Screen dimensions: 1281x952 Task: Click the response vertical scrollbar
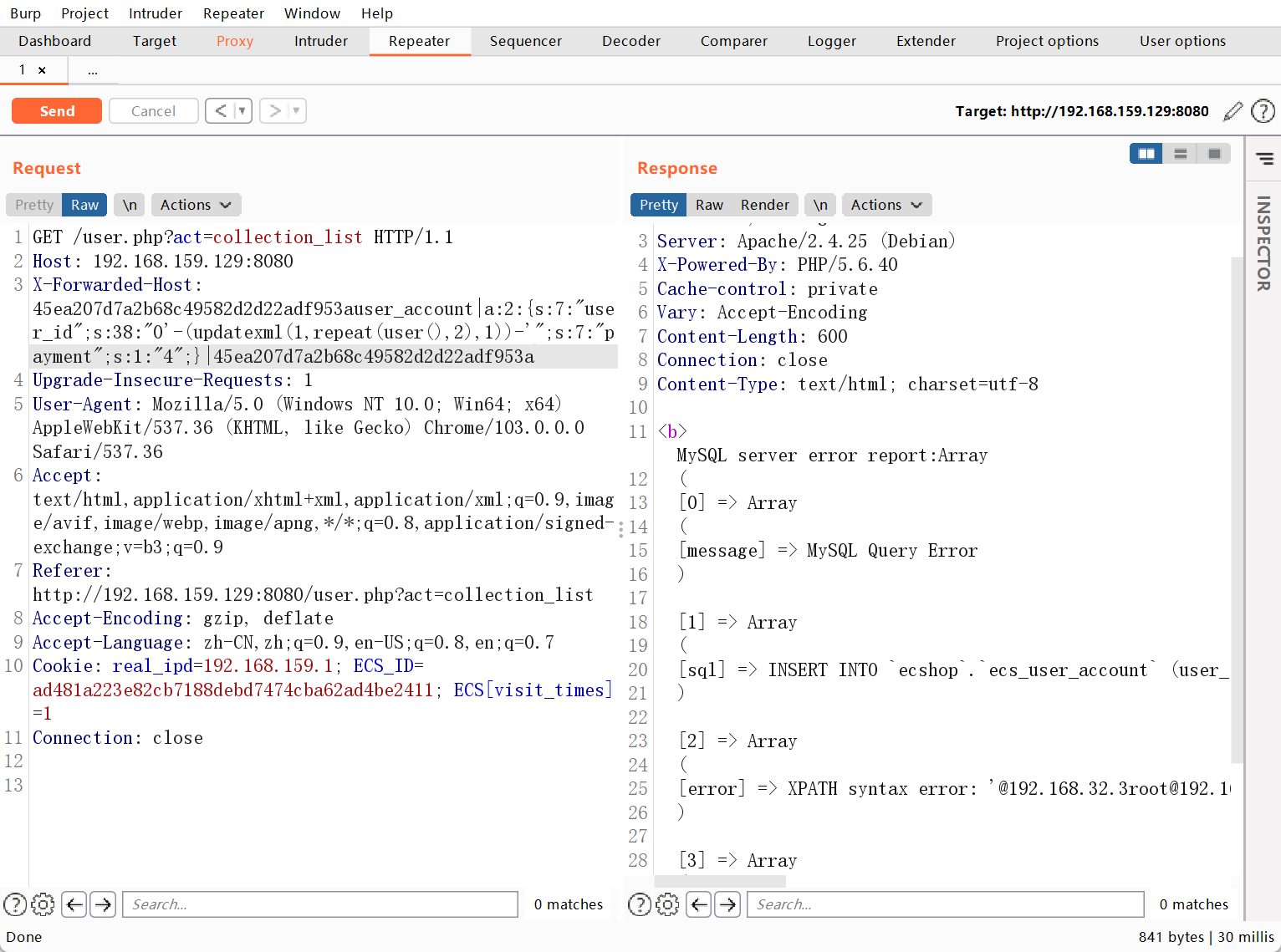[x=1238, y=510]
